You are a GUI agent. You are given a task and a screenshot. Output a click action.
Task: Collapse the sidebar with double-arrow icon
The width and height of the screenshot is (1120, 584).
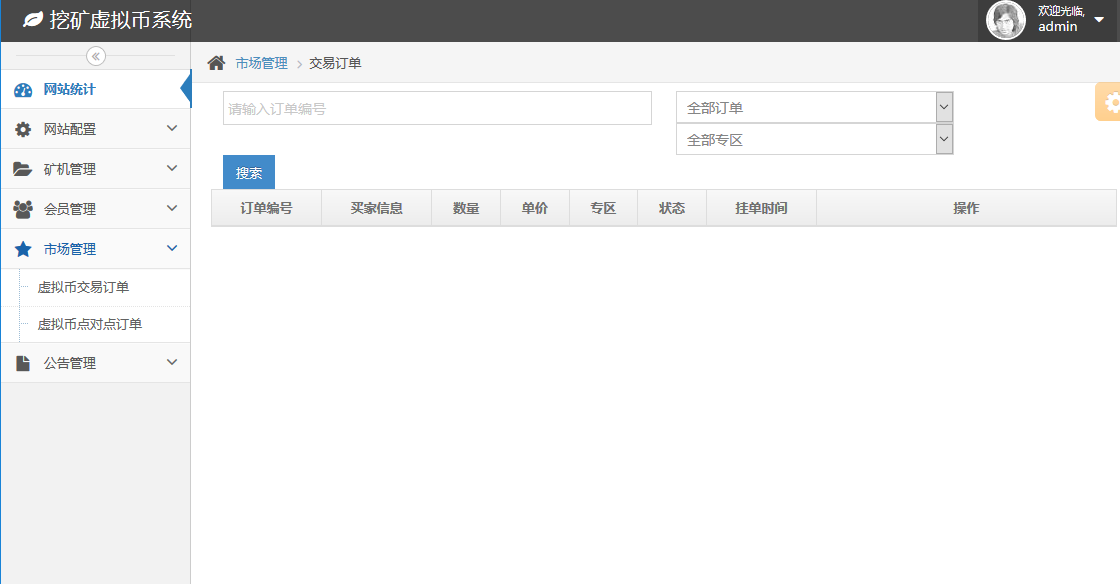click(x=96, y=56)
